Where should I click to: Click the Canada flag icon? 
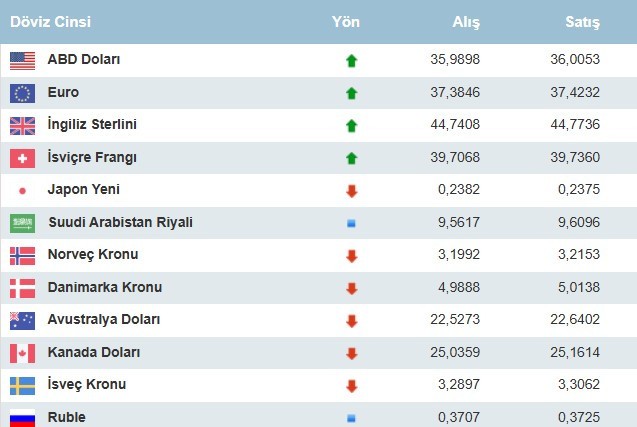[22, 353]
